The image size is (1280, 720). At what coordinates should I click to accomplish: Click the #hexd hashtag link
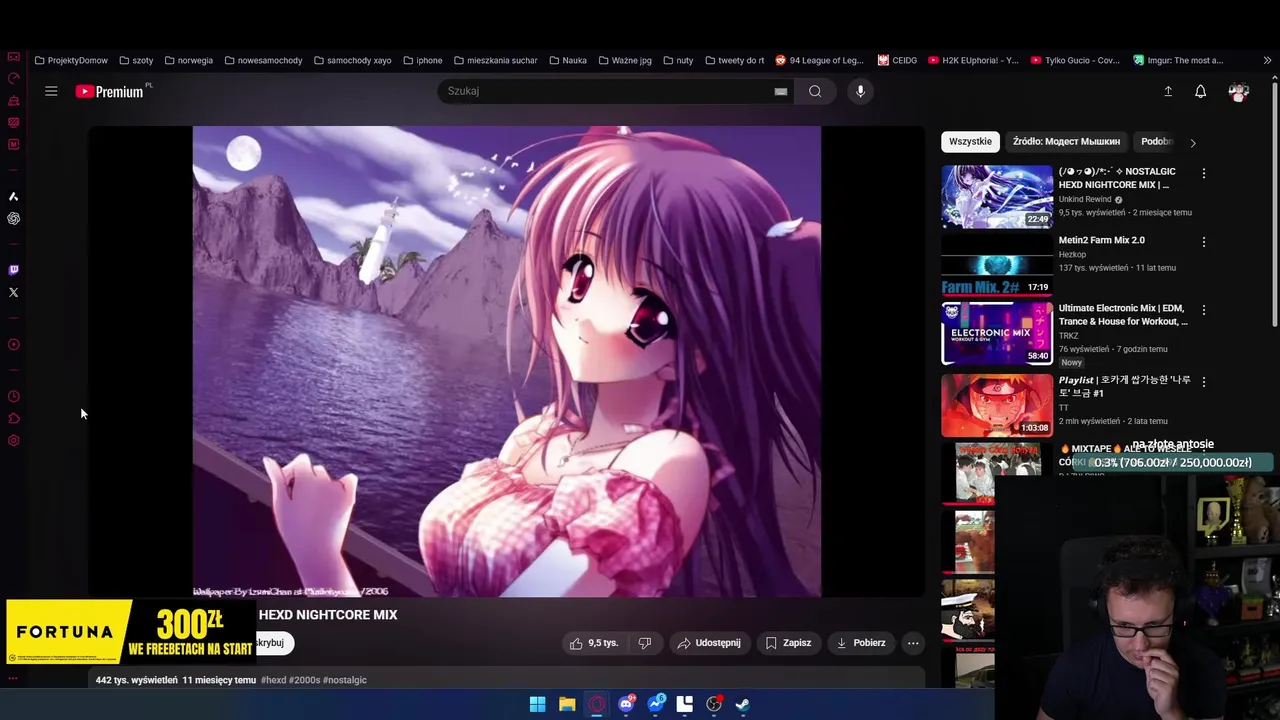point(273,680)
